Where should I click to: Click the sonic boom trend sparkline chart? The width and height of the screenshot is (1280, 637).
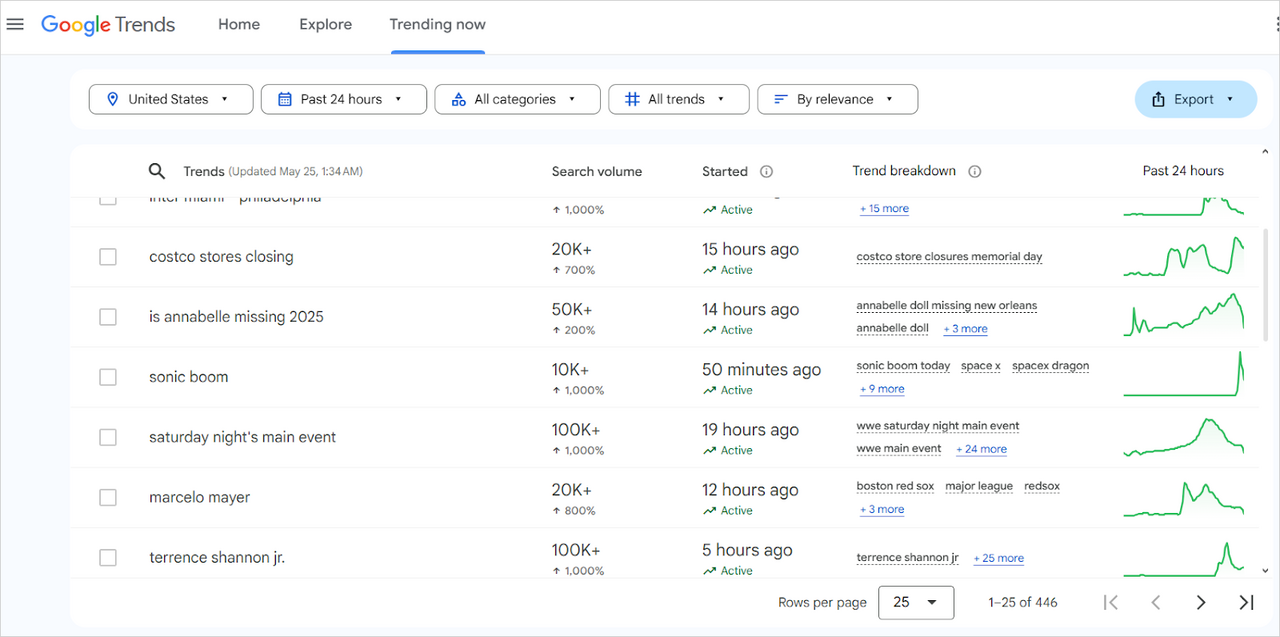[1183, 376]
